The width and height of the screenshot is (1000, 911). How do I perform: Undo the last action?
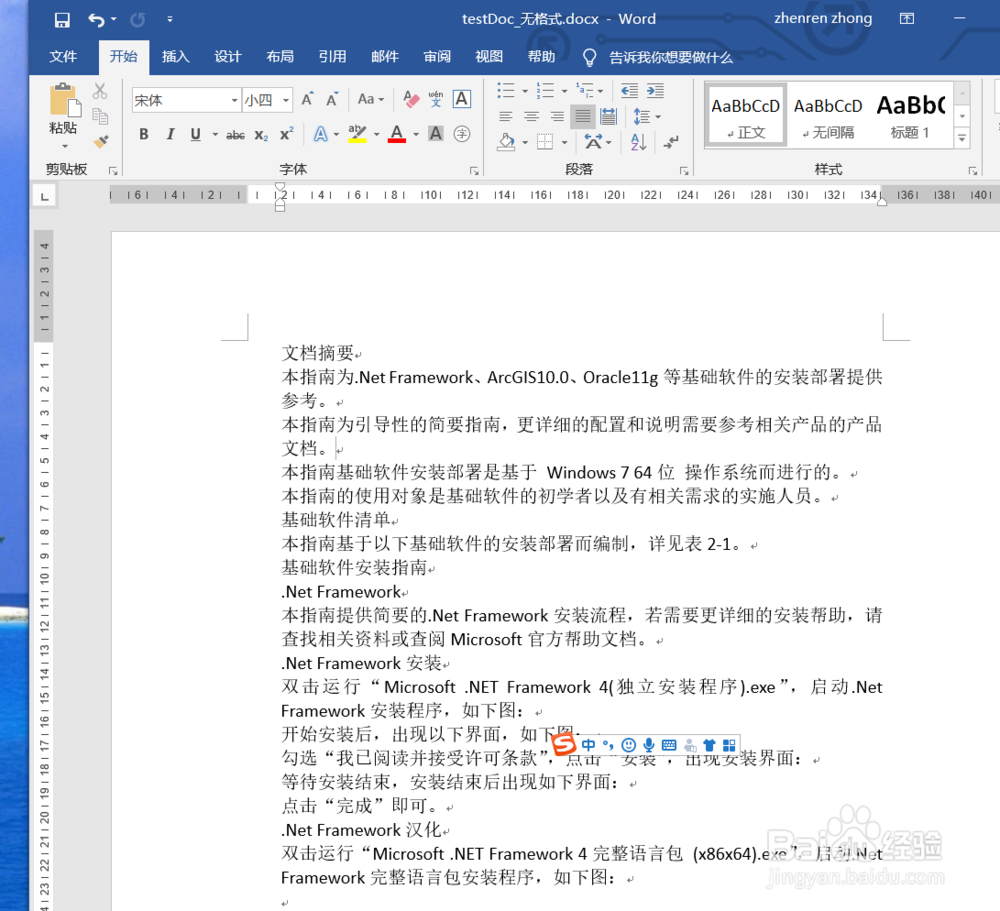pos(96,20)
